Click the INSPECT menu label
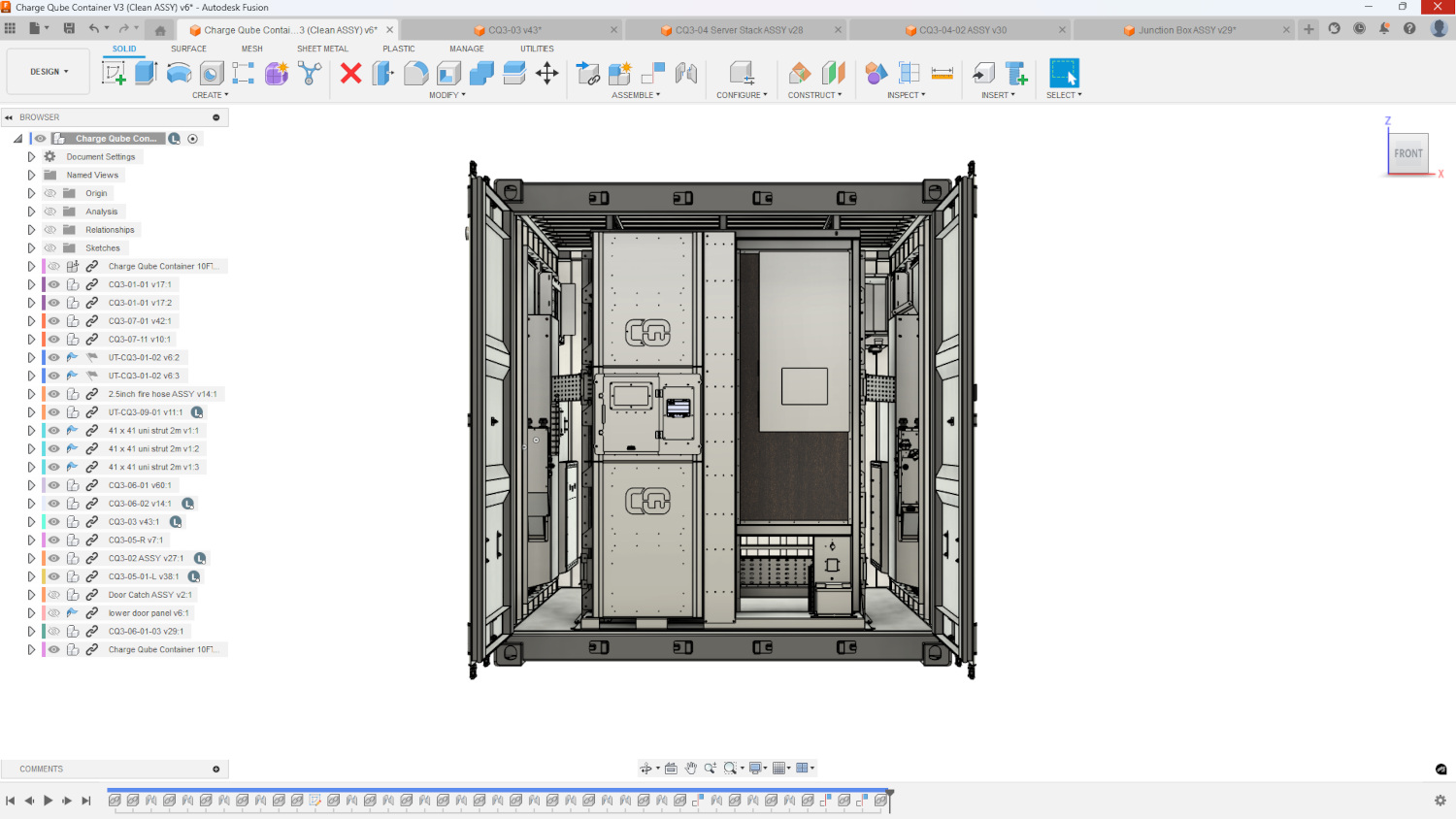This screenshot has height=819, width=1456. pos(906,95)
